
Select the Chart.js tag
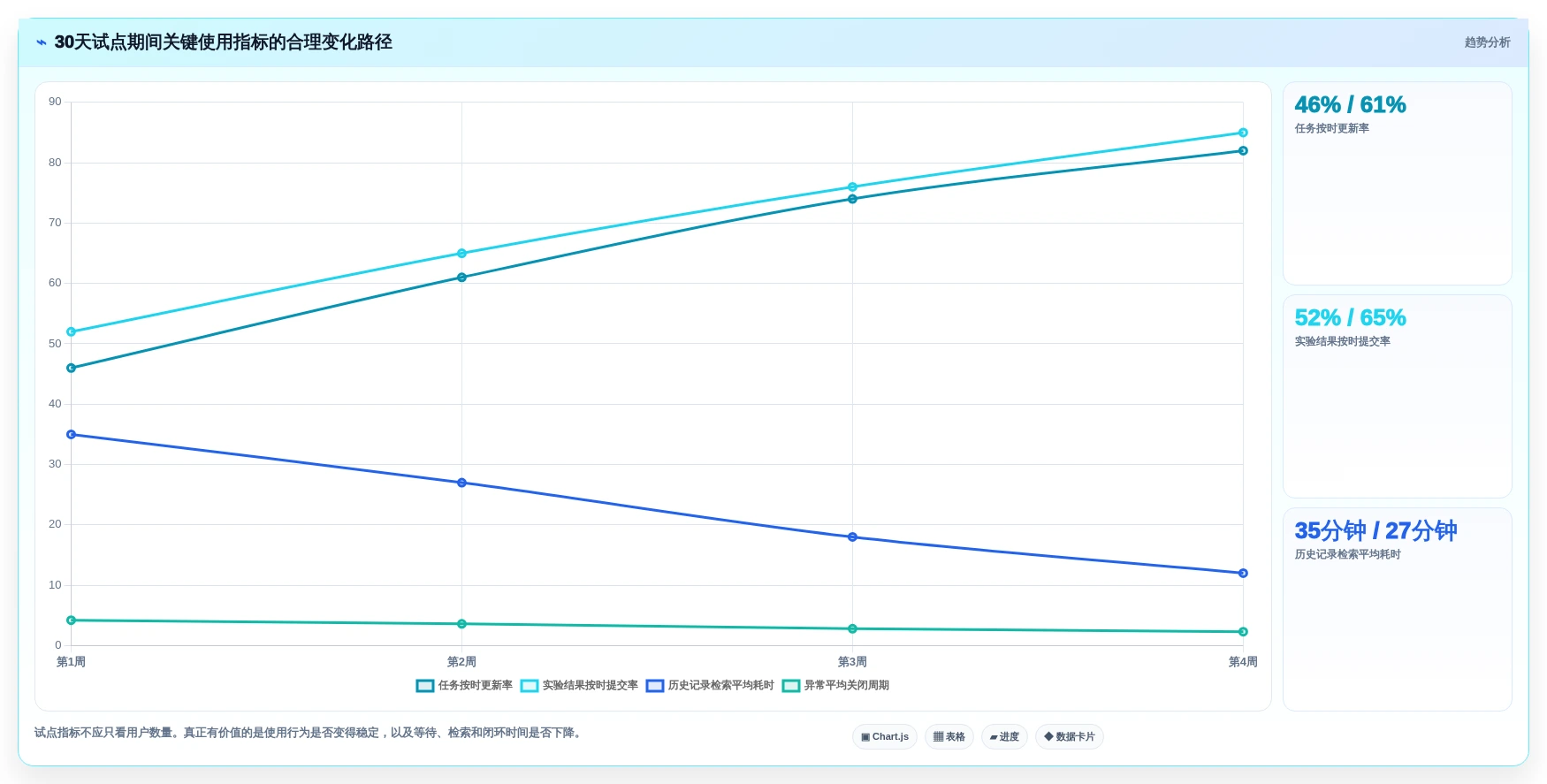coord(885,737)
